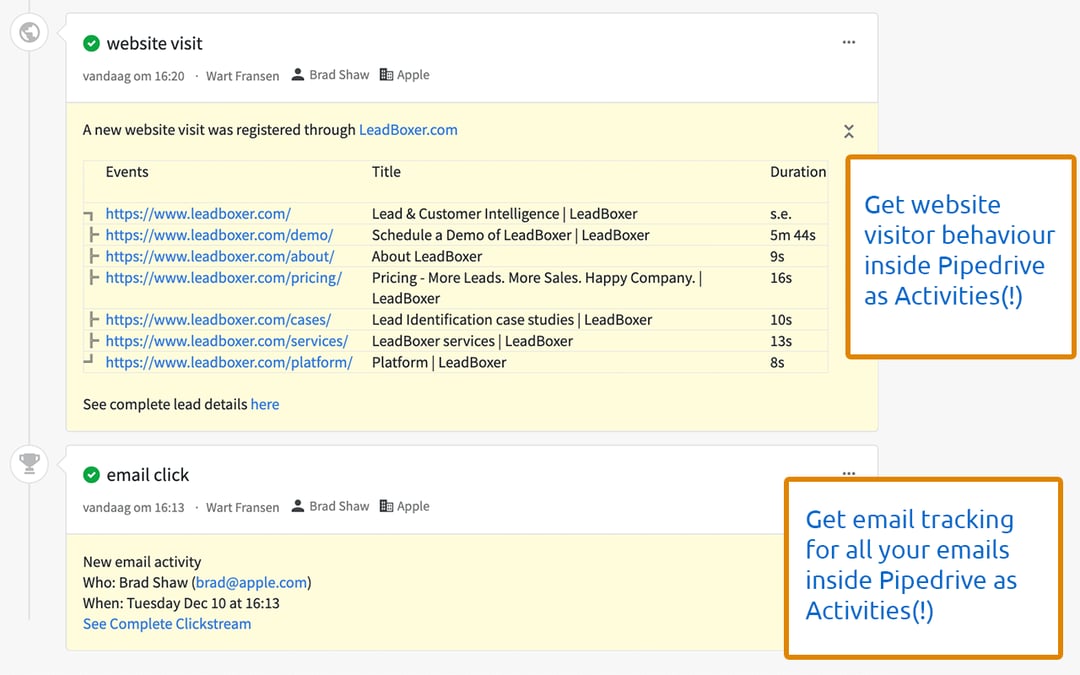1080x675 pixels.
Task: Click the 'vandaag om 16:20' timestamp
Action: point(134,76)
